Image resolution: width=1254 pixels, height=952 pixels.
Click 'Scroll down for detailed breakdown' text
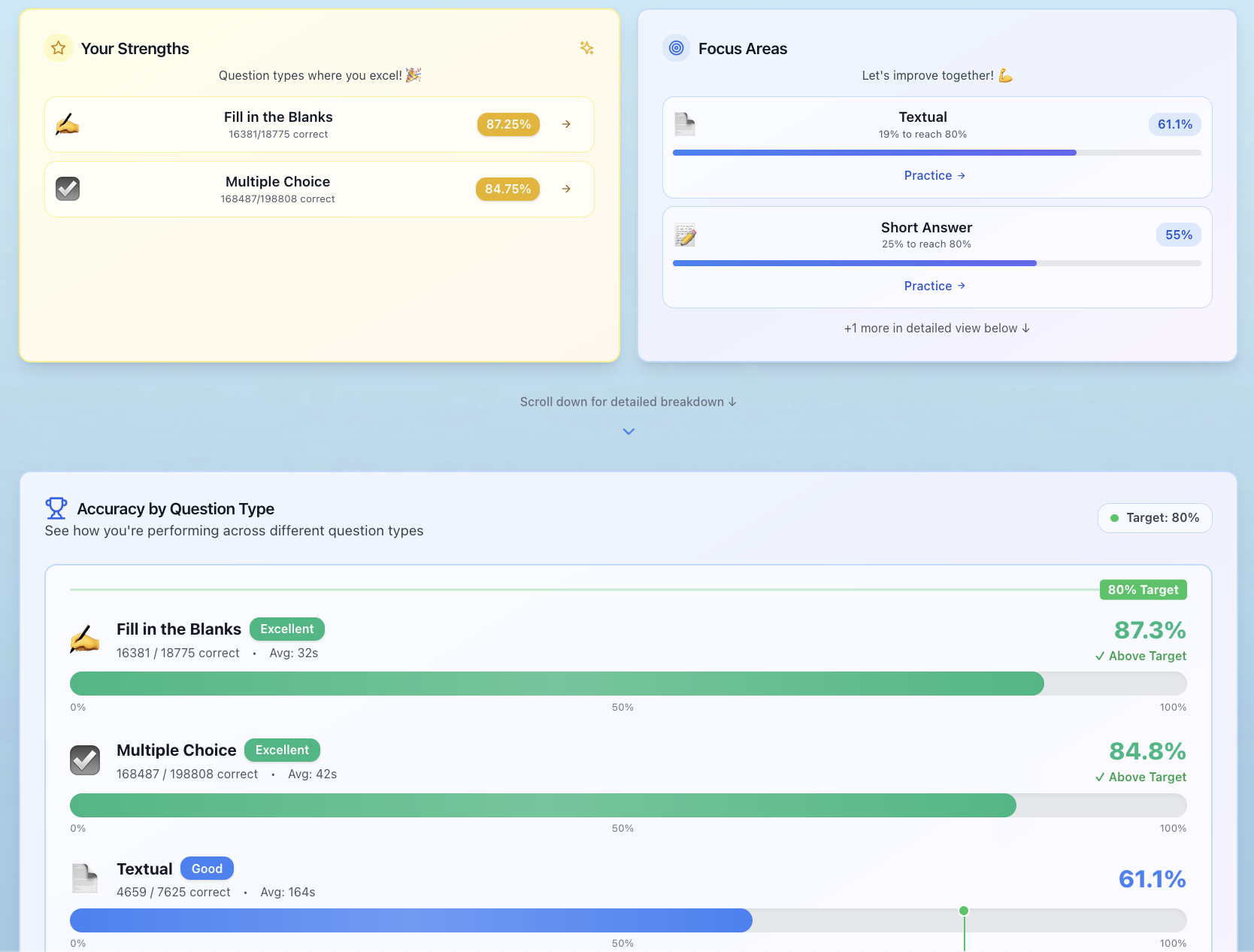click(x=629, y=402)
